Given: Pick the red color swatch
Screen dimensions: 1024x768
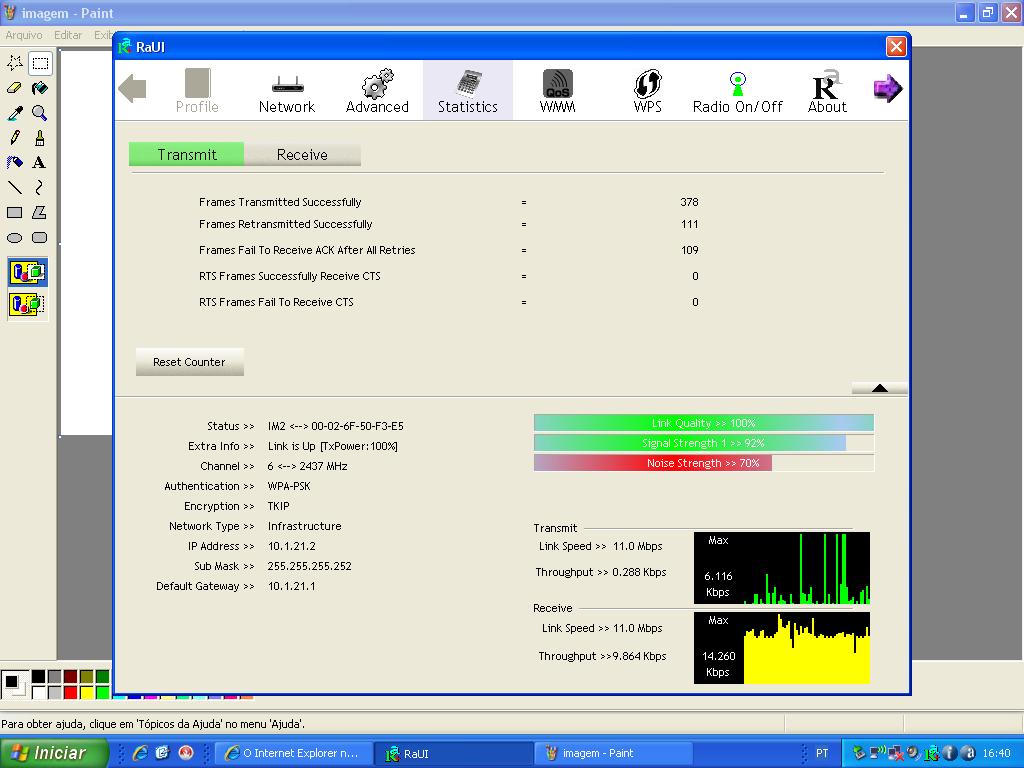Looking at the screenshot, I should 70,692.
